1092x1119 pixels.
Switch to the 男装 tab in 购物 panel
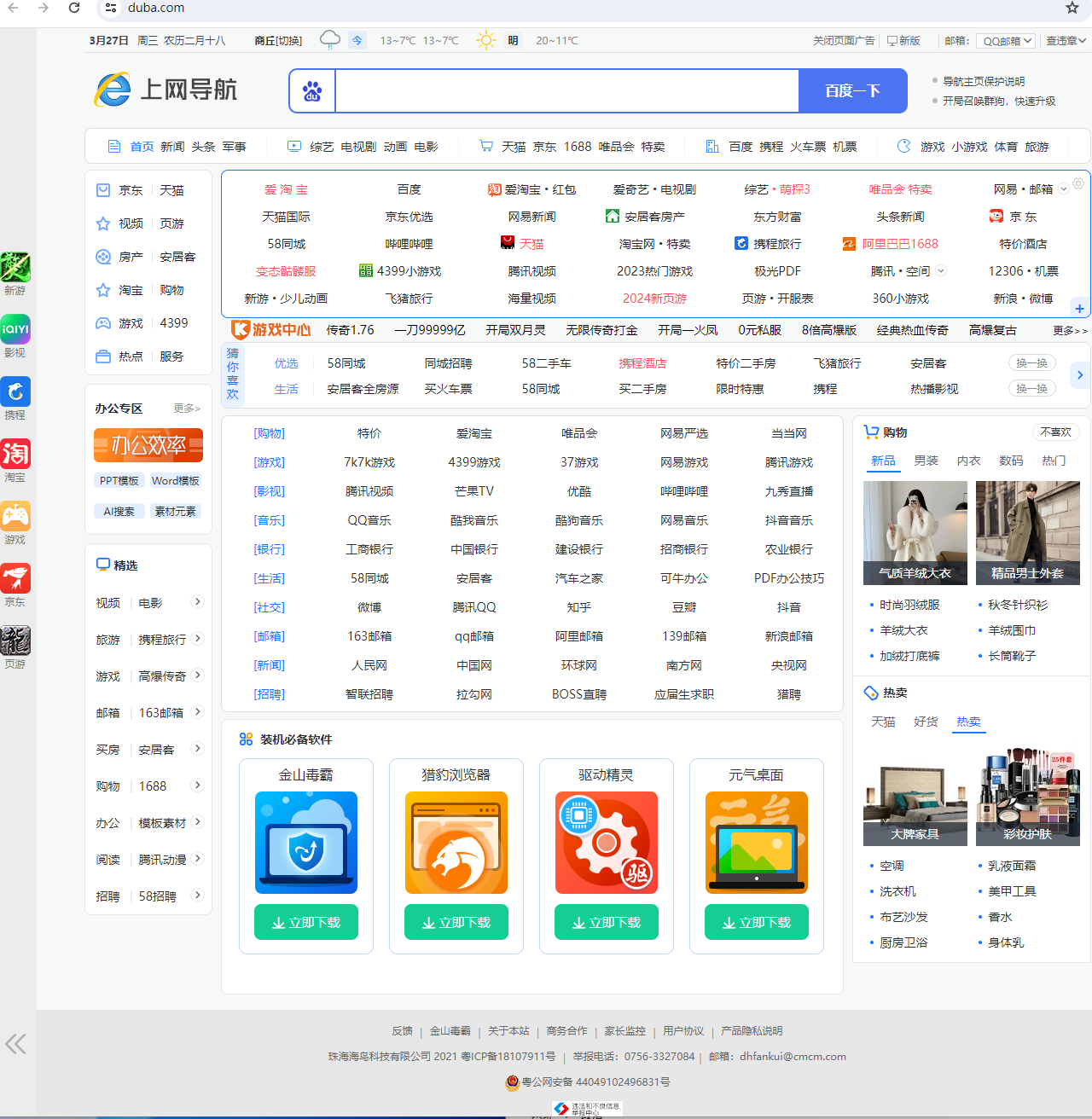[x=926, y=461]
